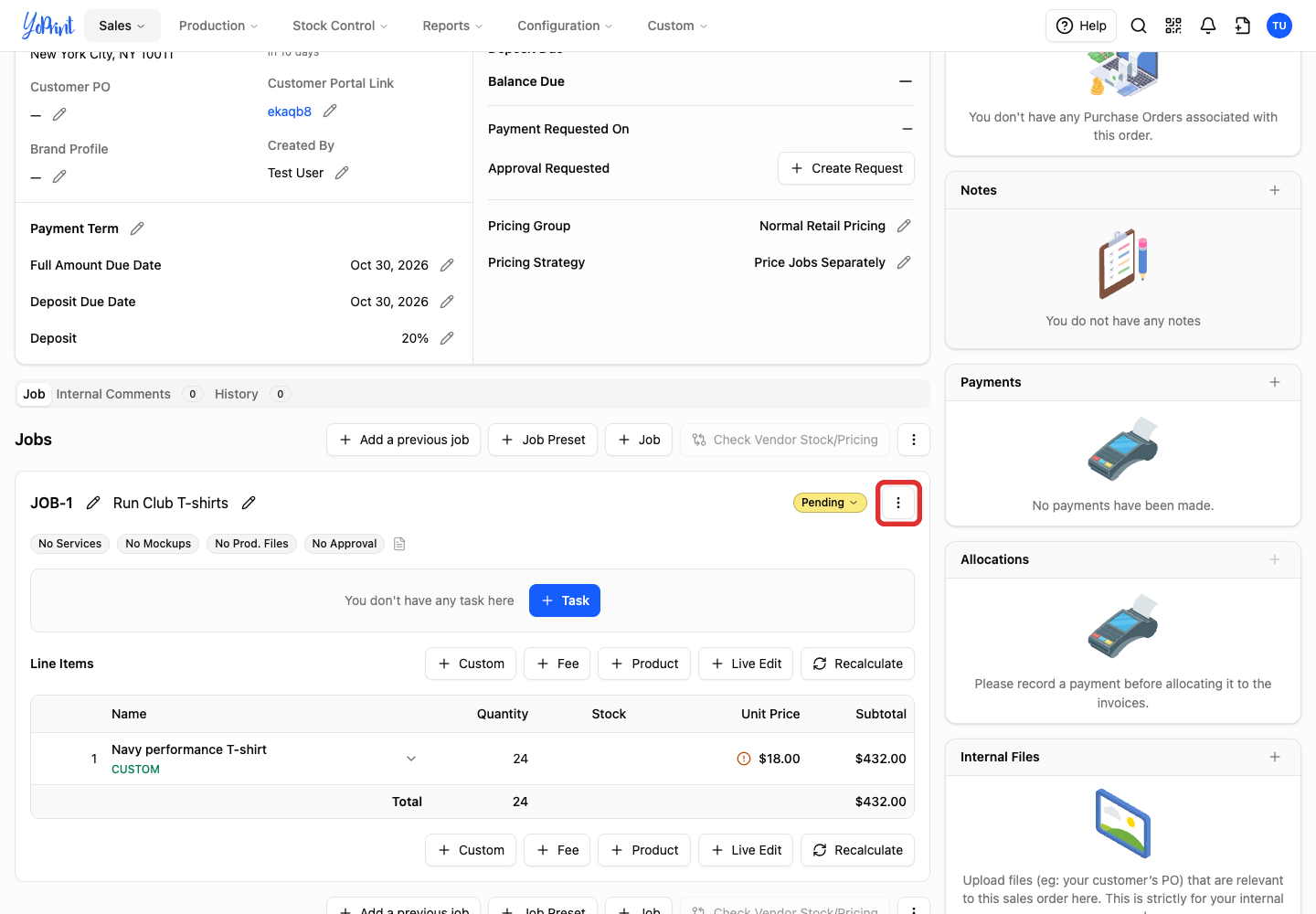The height and width of the screenshot is (914, 1316).
Task: Open the unit price warning icon
Action: 744,759
